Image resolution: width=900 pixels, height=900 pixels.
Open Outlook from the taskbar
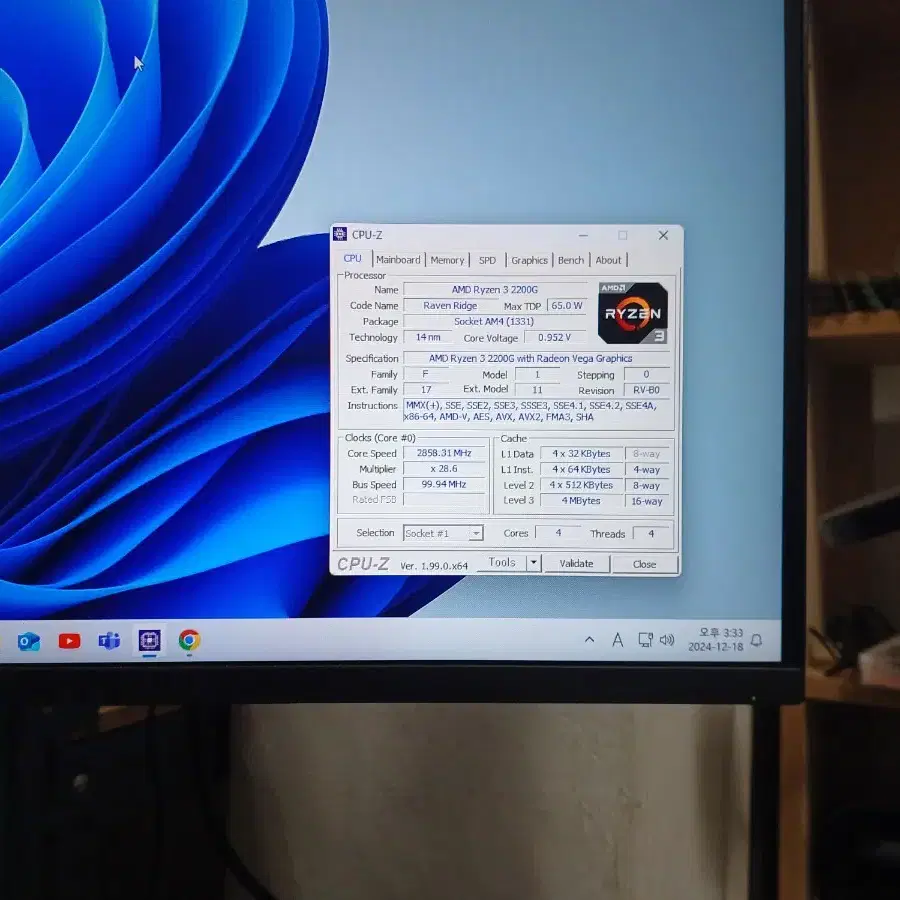pyautogui.click(x=29, y=641)
